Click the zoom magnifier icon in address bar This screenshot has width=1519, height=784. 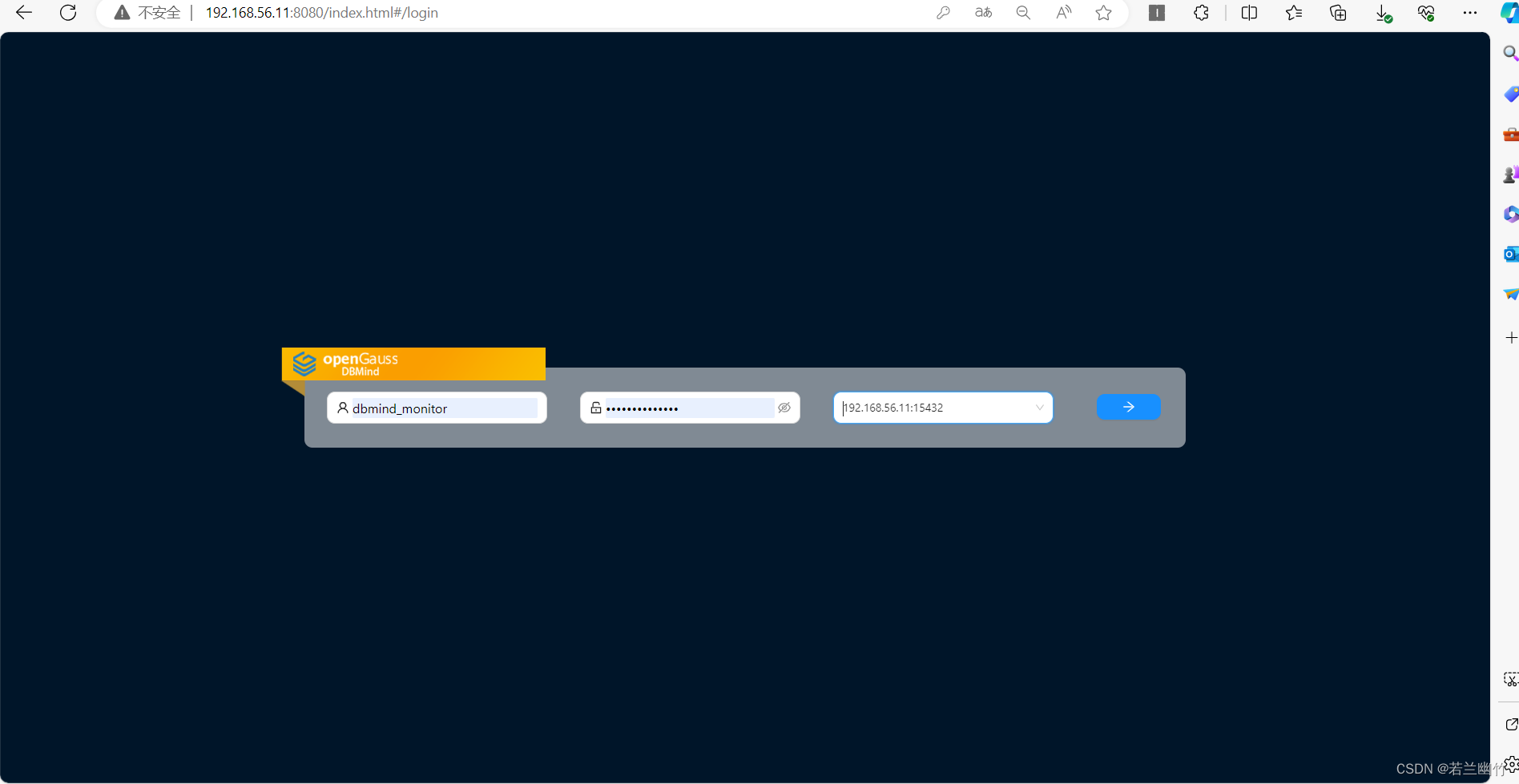pos(1023,13)
